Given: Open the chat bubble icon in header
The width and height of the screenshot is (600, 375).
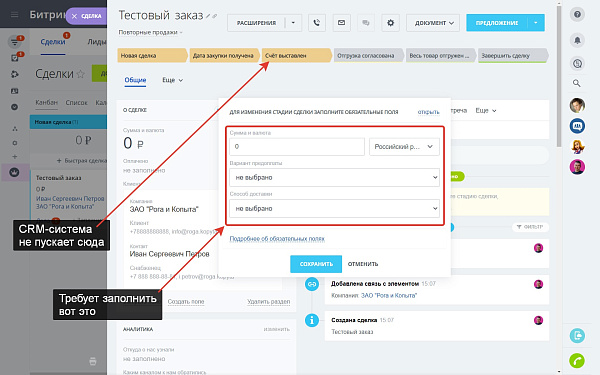Looking at the screenshot, I should coord(366,23).
